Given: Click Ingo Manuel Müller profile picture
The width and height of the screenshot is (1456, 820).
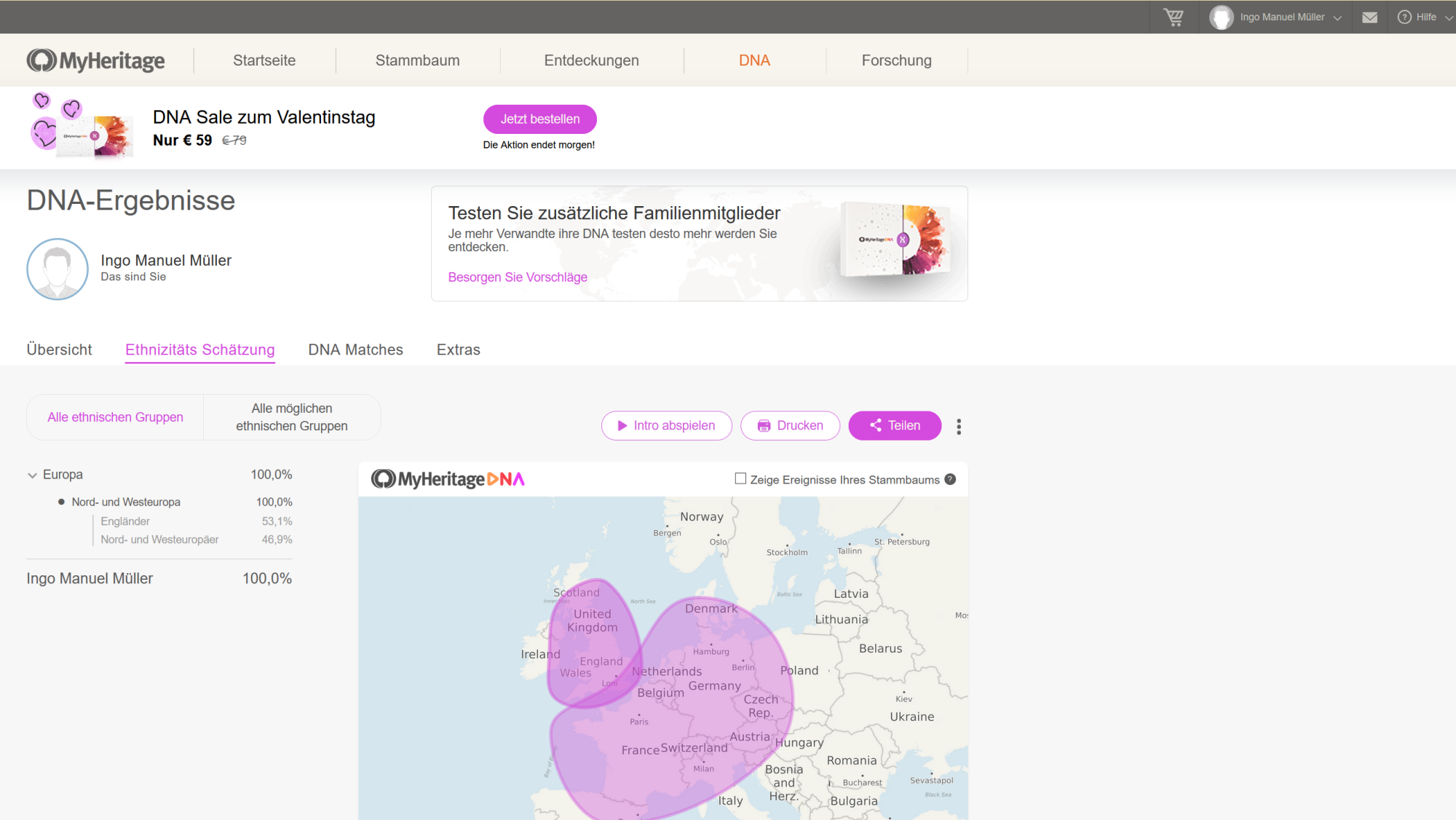Looking at the screenshot, I should [58, 269].
